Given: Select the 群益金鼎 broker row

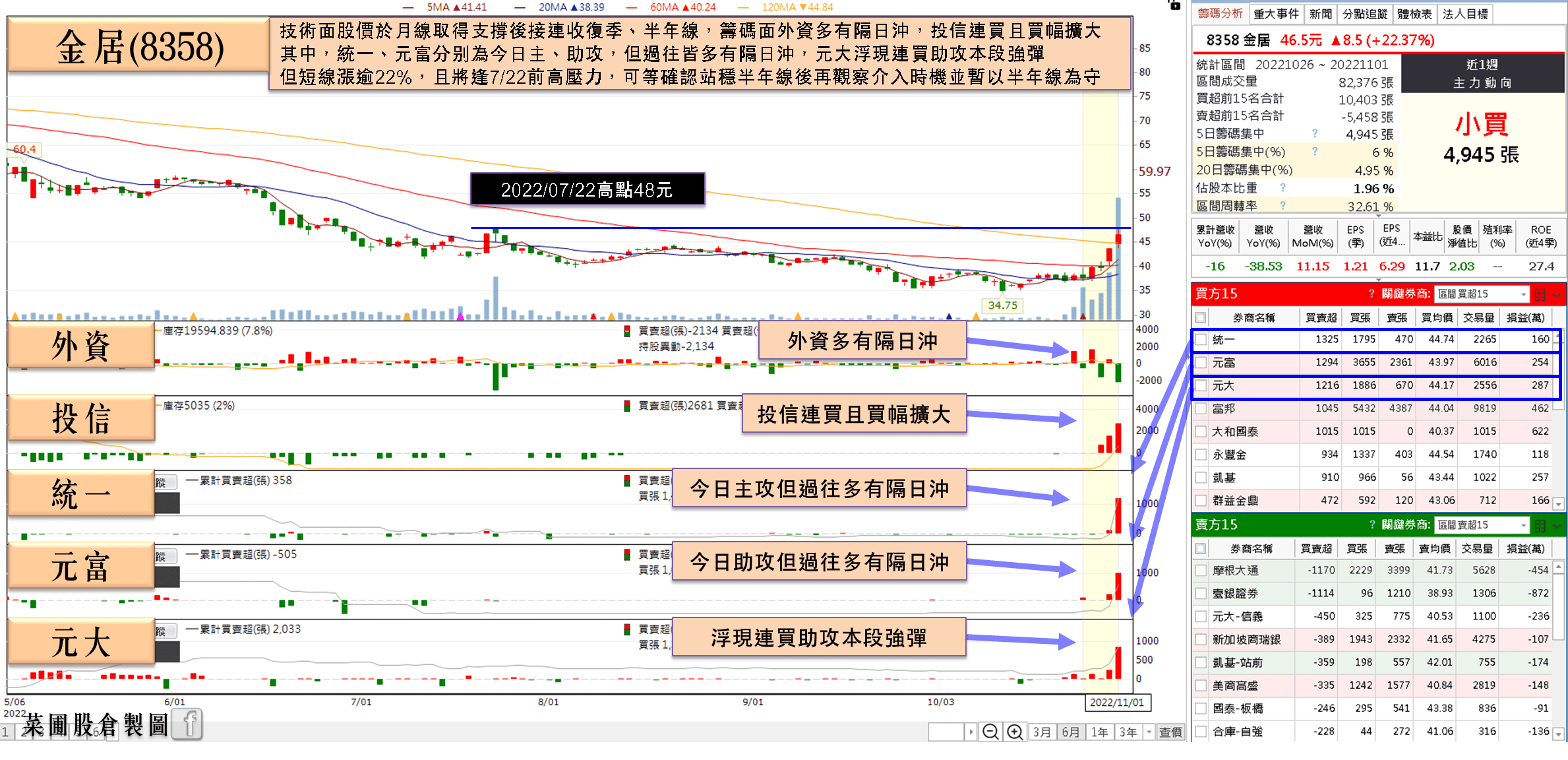Looking at the screenshot, I should click(1372, 501).
